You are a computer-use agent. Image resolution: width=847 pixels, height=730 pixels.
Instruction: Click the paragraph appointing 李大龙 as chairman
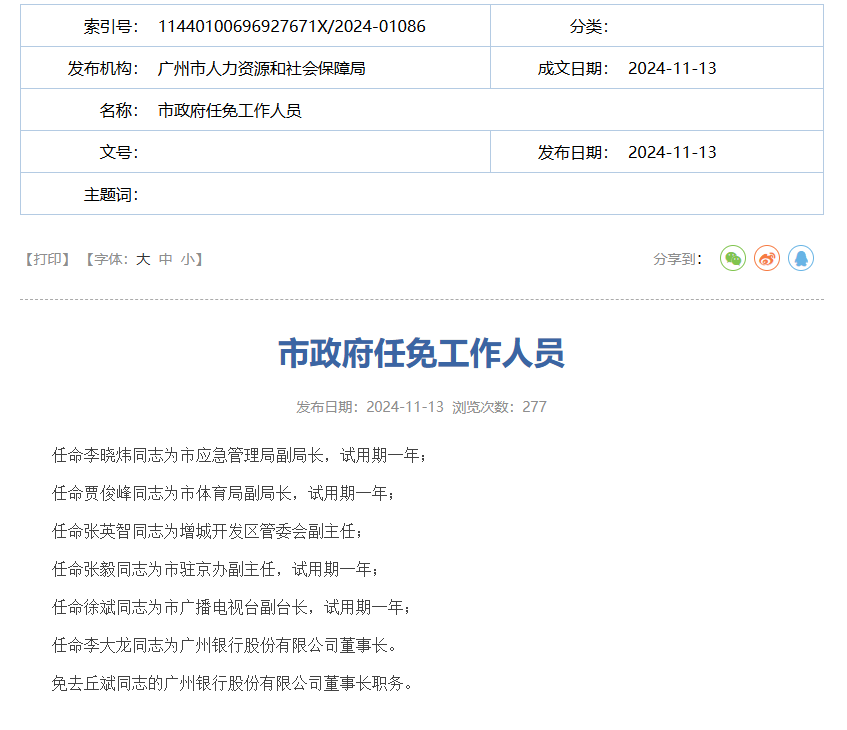(224, 645)
